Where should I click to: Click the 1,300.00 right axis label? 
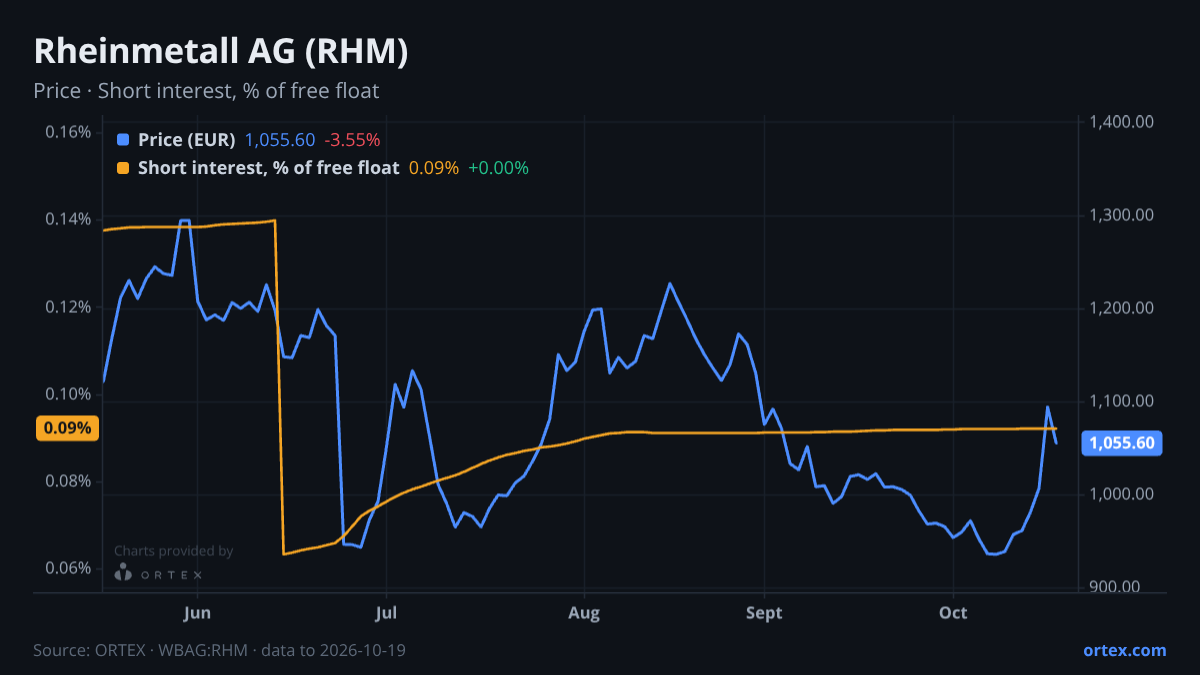coord(1123,215)
